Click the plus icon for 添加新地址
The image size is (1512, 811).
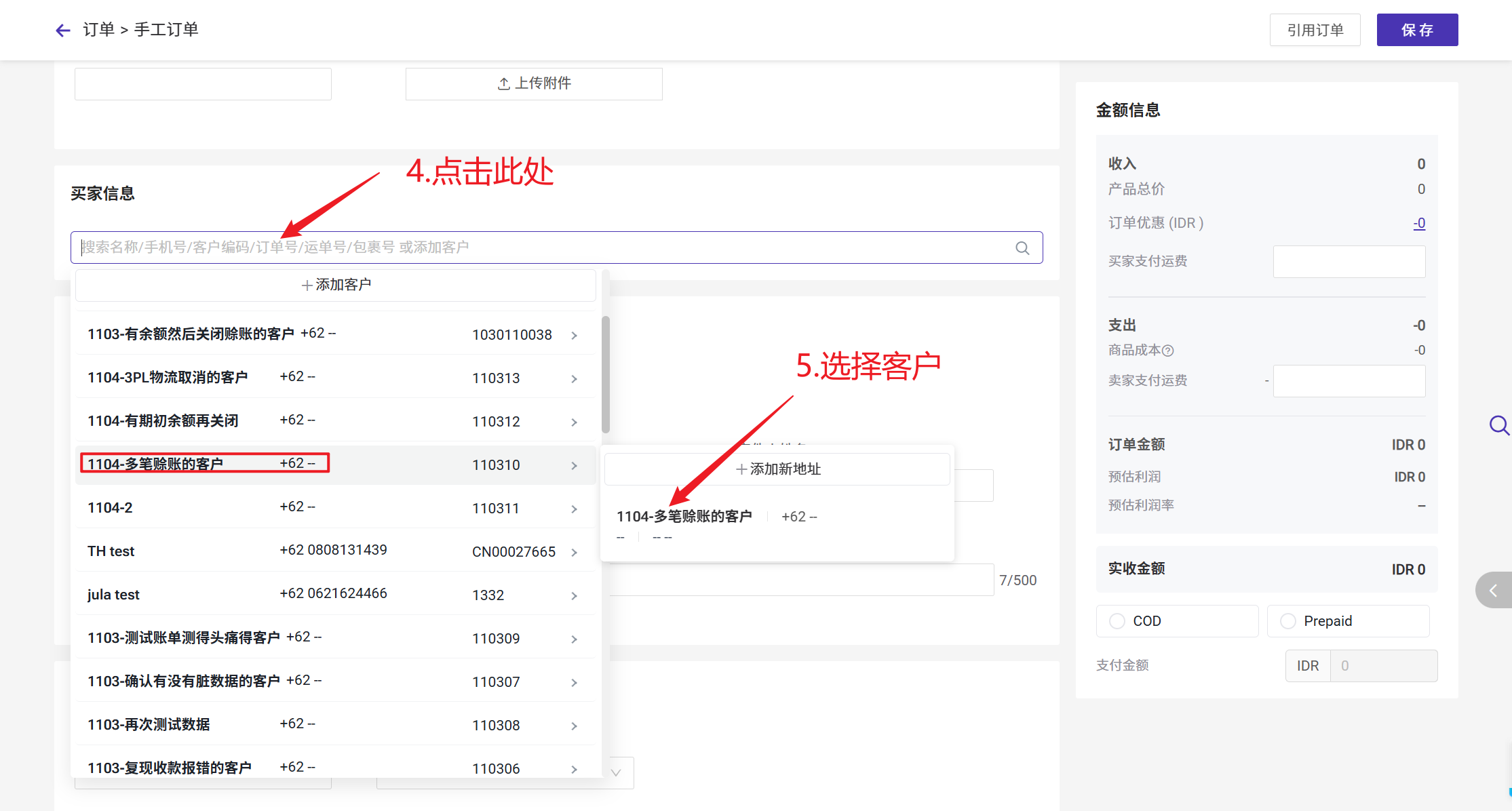pos(741,469)
